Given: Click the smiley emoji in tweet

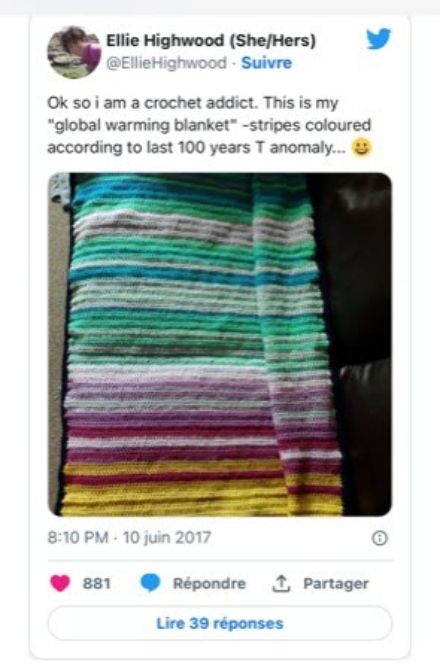Looking at the screenshot, I should [x=361, y=148].
